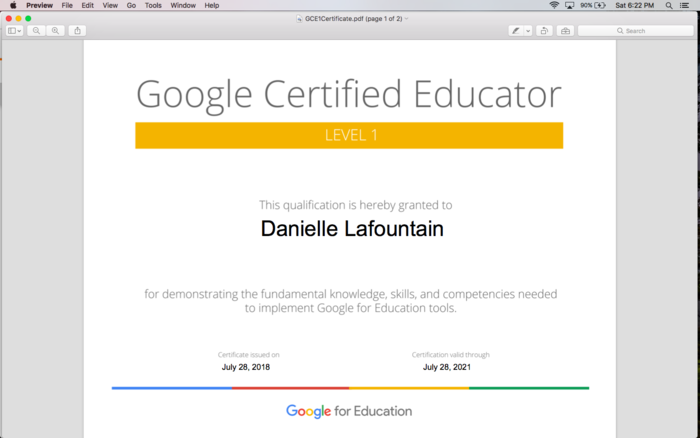The image size is (700, 438).
Task: Open the Tools menu
Action: coord(153,5)
